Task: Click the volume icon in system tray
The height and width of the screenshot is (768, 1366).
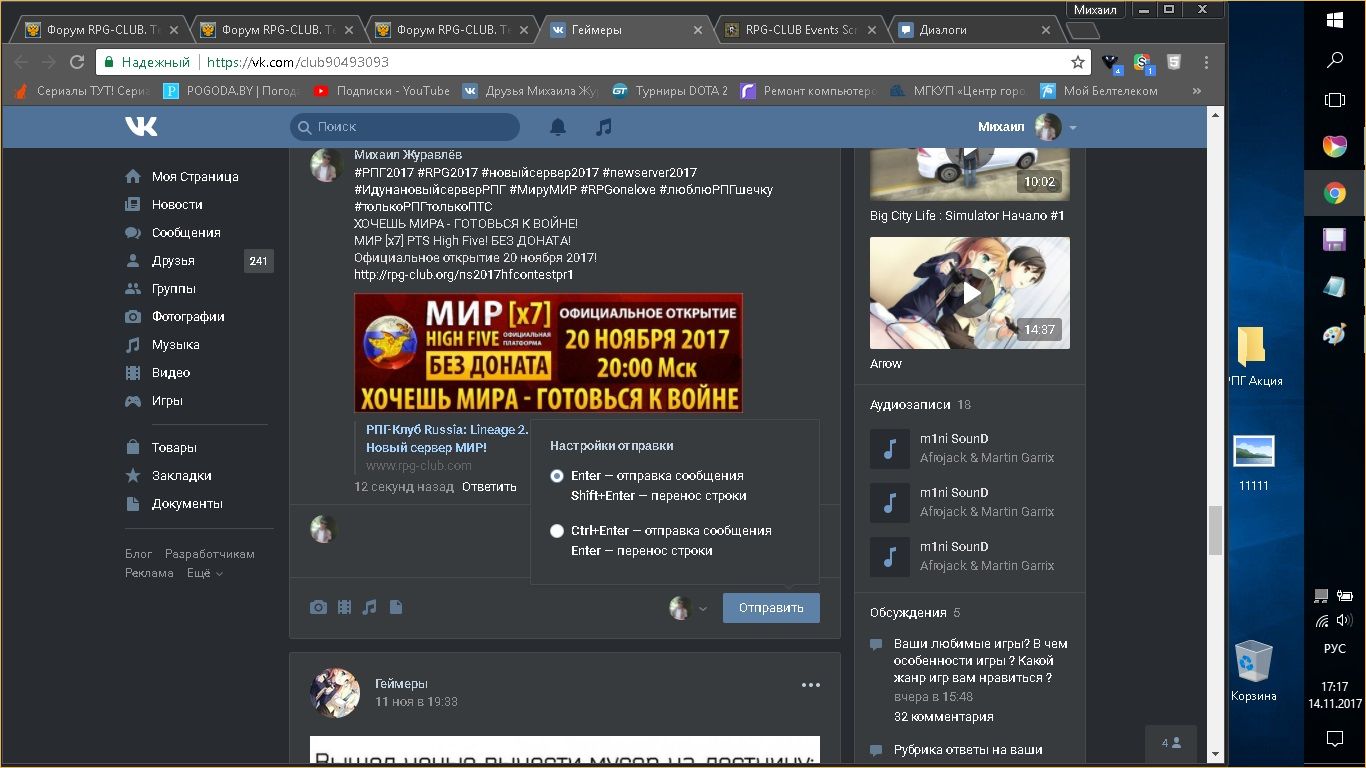Action: [1344, 620]
